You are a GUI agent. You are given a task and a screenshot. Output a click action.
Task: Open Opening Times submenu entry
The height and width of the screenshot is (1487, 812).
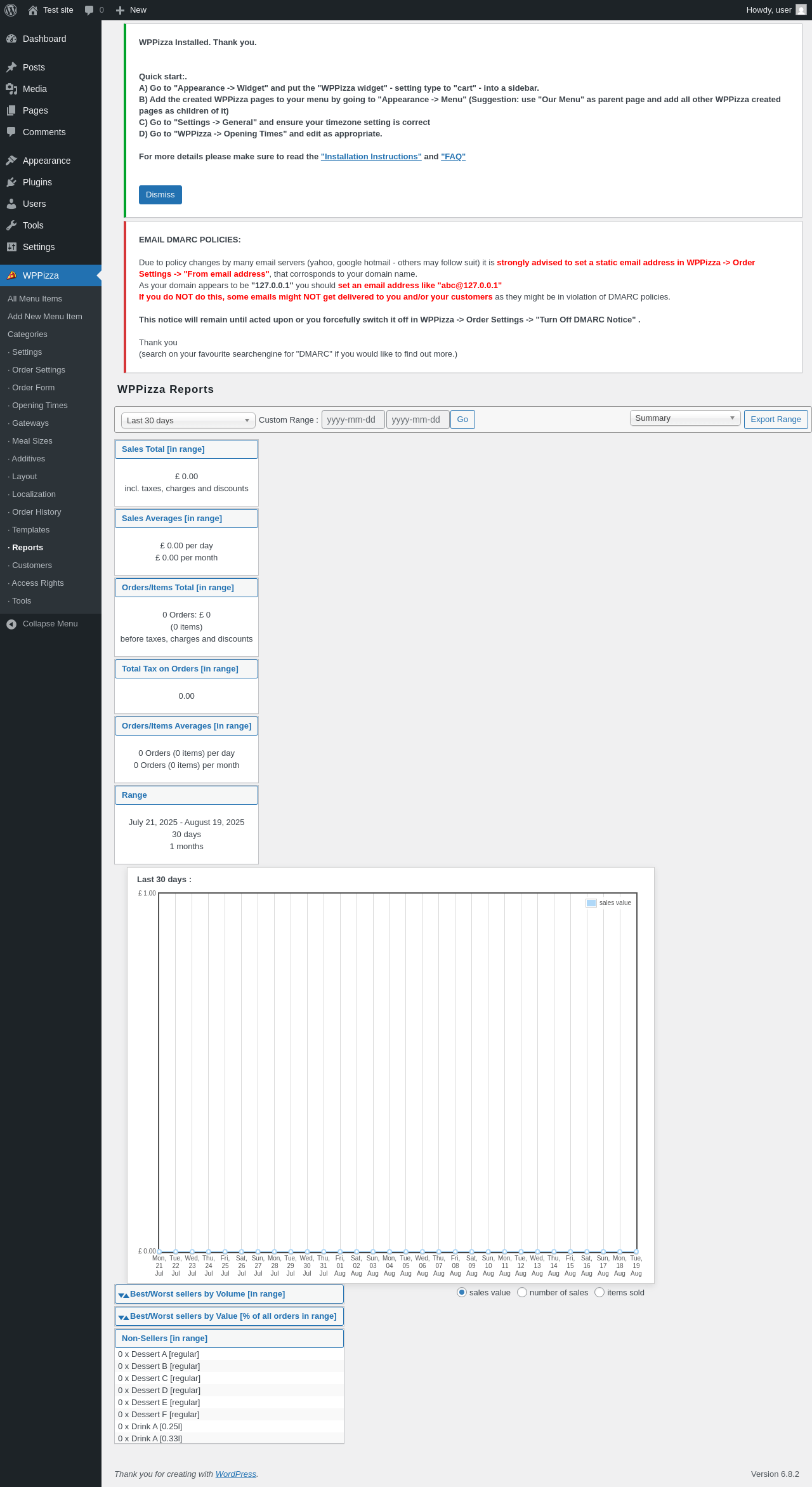pos(37,406)
